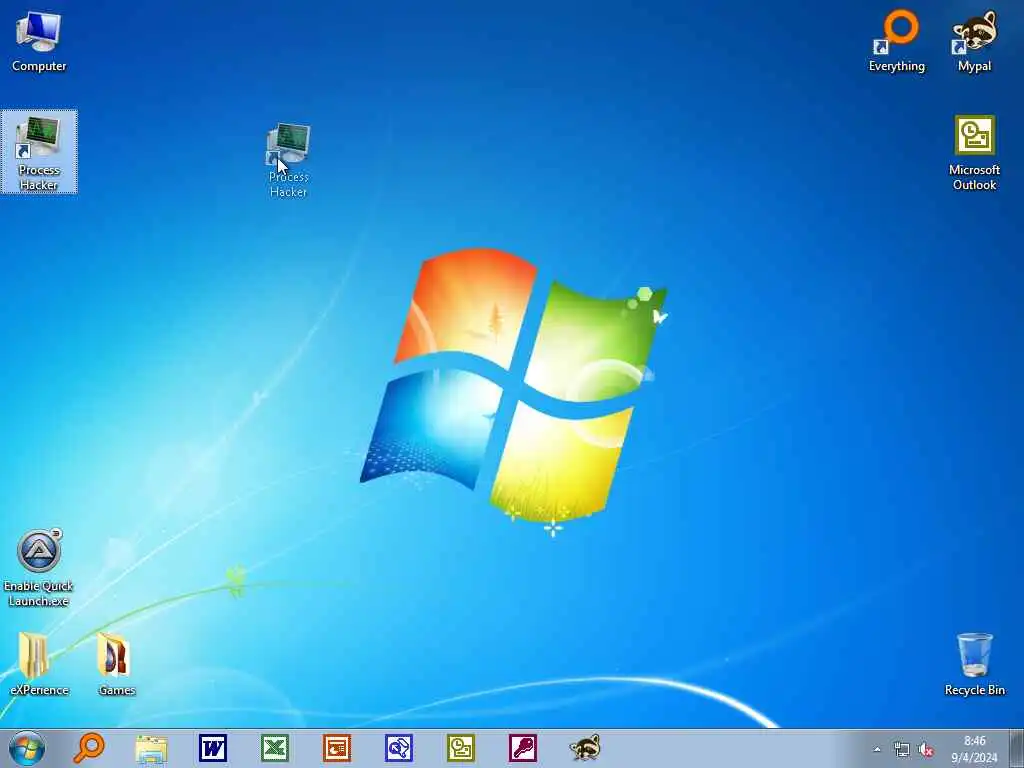1024x768 pixels.
Task: Open Windows Explorer from the taskbar
Action: 152,748
